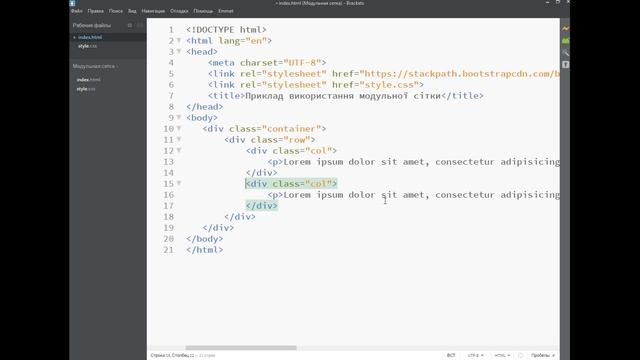640x360 pixels.
Task: Click line number 14 in the gutter
Action: (x=169, y=173)
